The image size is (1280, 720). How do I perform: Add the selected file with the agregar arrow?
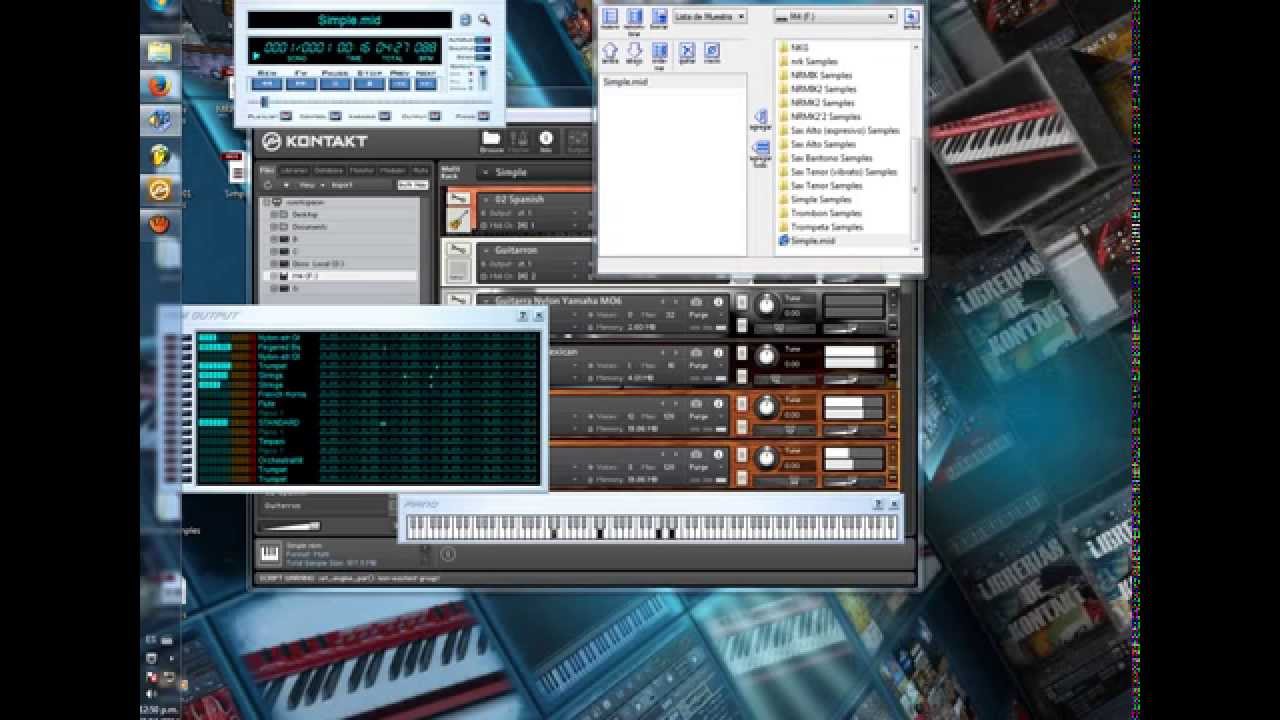tap(760, 118)
